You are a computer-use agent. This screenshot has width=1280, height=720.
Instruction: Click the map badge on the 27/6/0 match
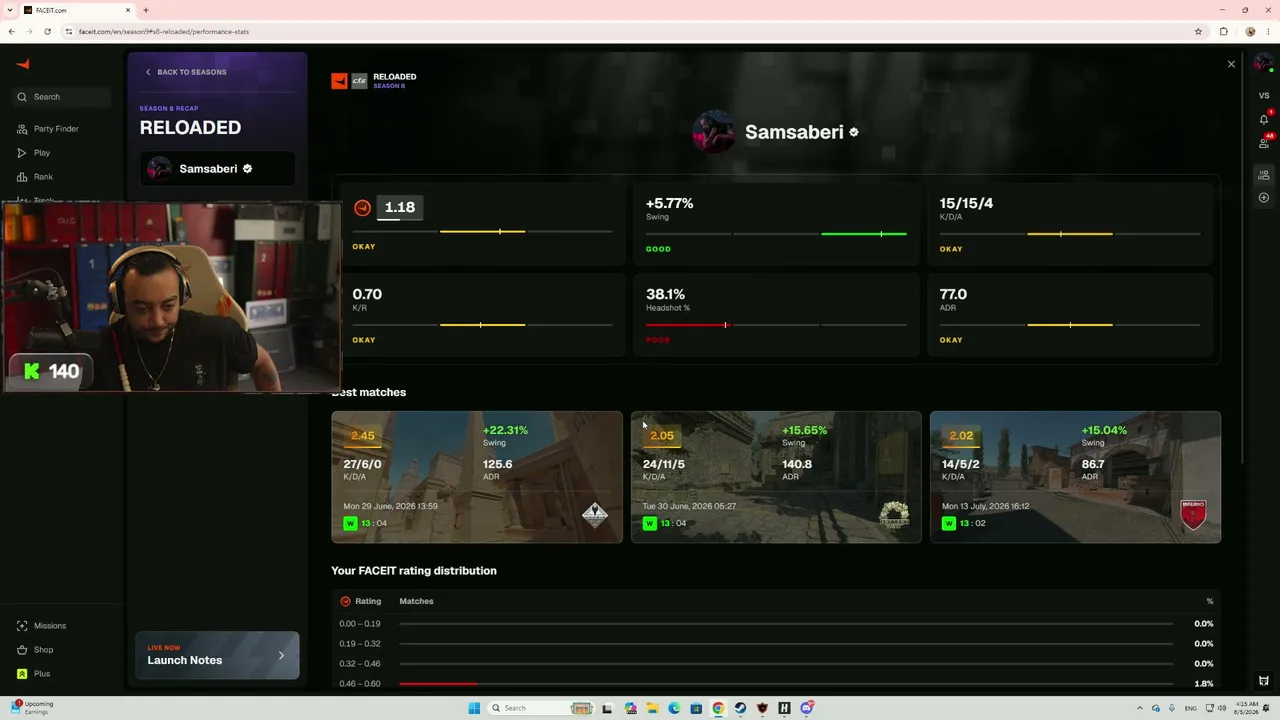(x=595, y=515)
